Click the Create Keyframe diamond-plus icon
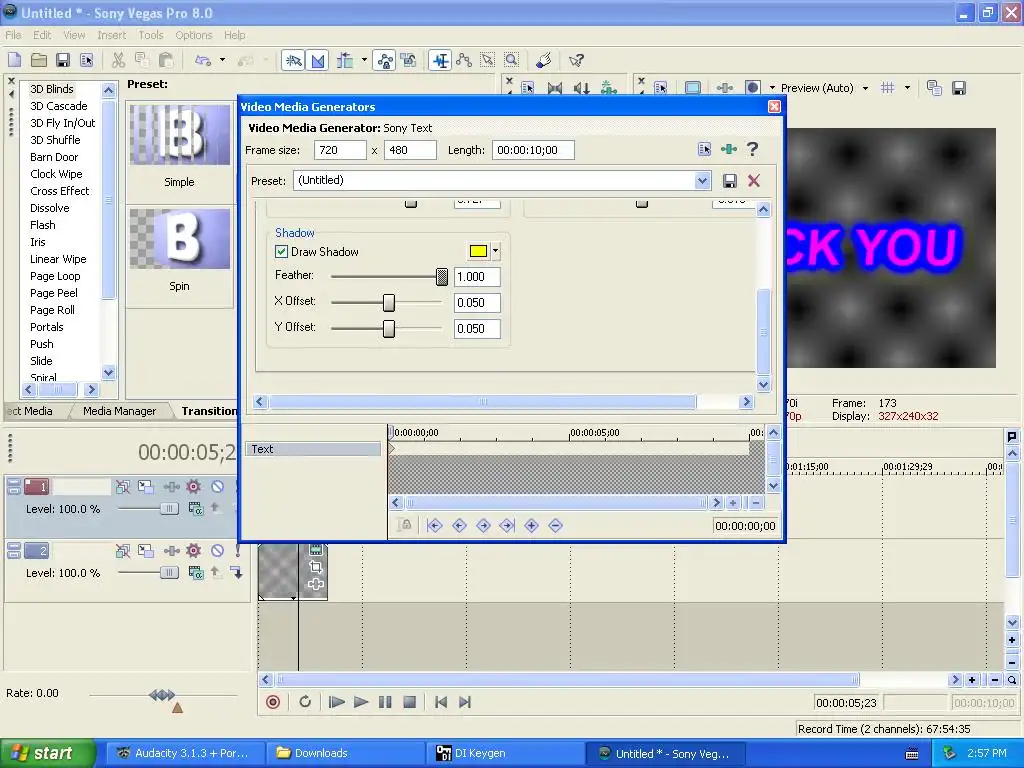The image size is (1024, 768). tap(531, 525)
